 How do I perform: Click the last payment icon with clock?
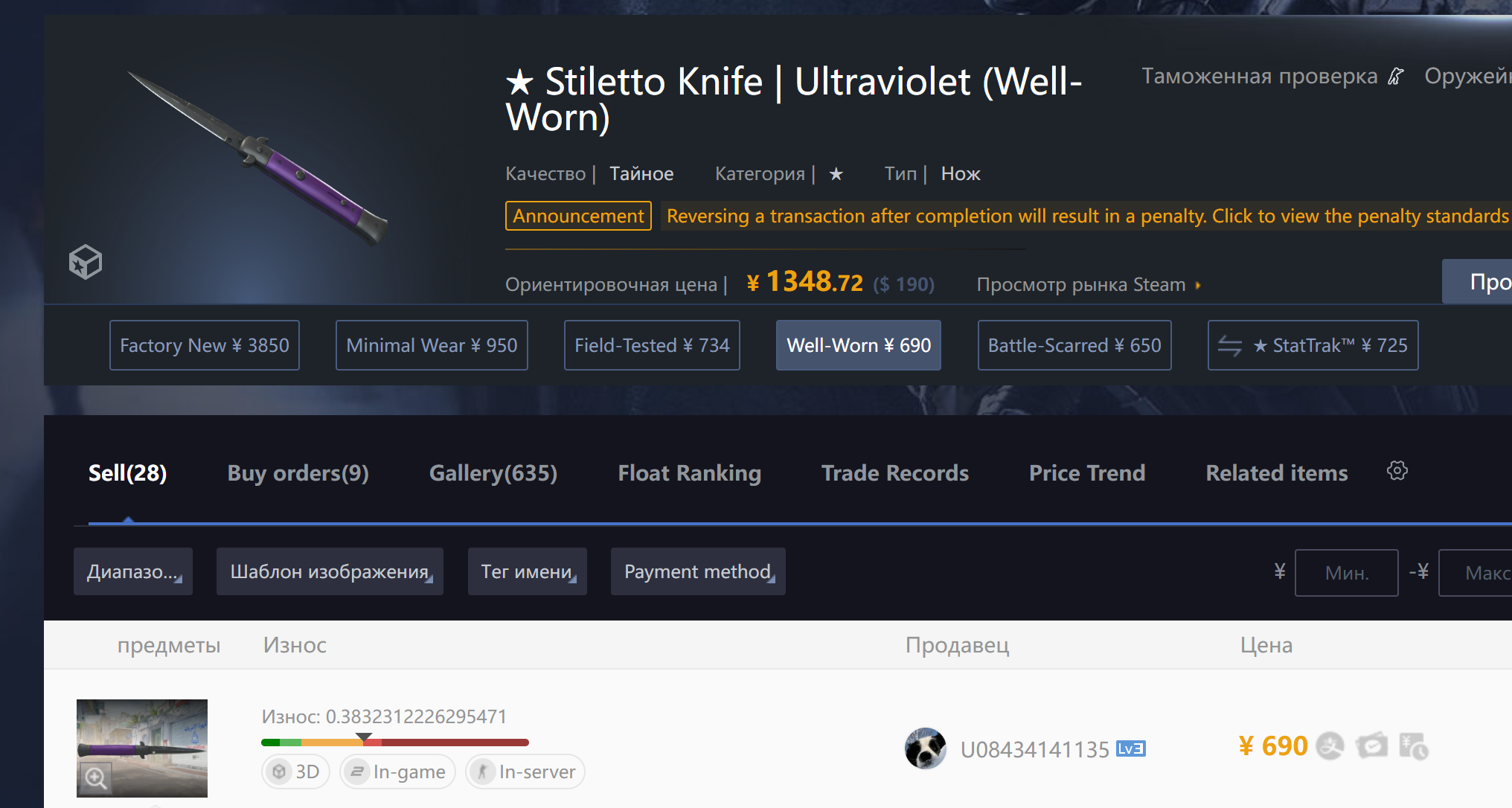(1413, 746)
